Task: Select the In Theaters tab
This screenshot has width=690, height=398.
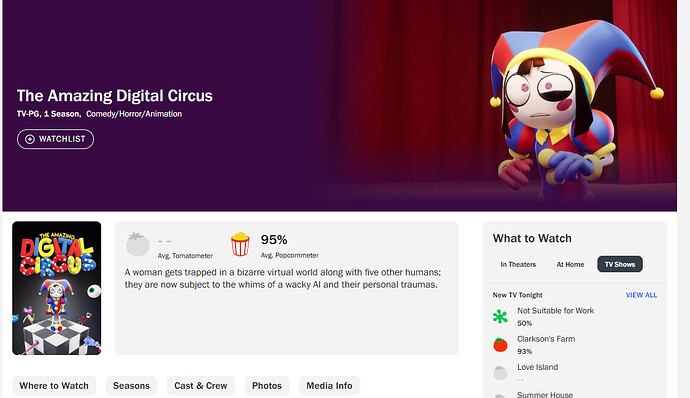Action: pos(518,264)
